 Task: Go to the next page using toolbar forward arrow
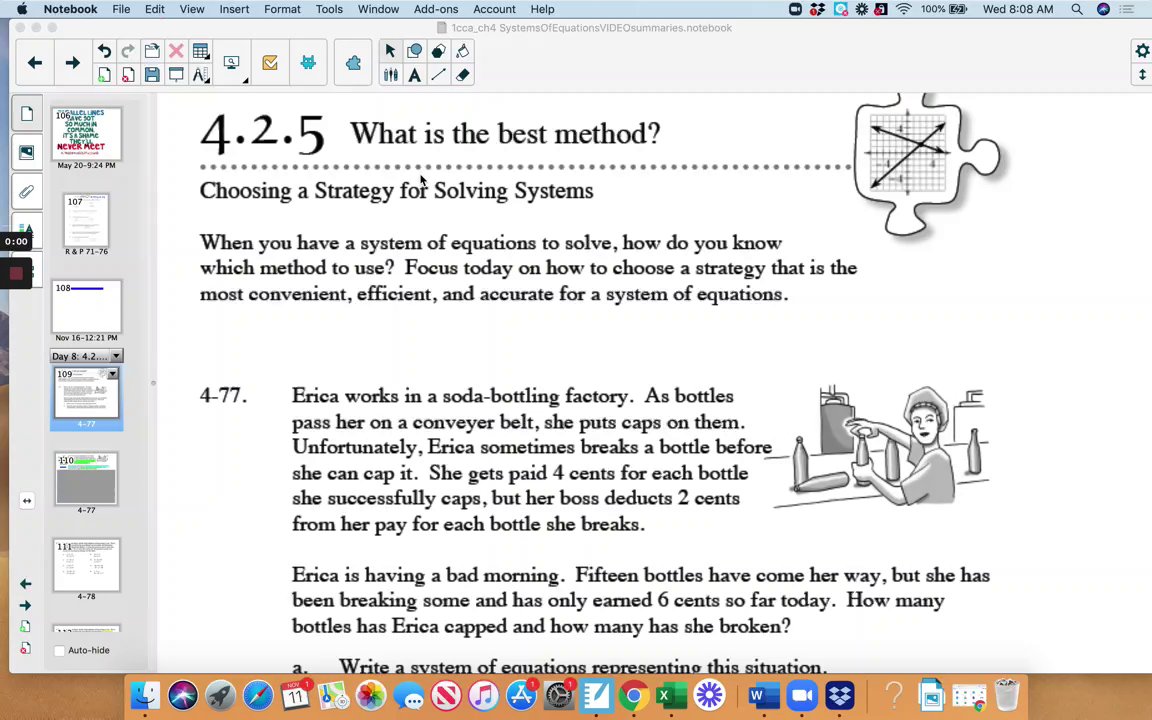pos(72,63)
